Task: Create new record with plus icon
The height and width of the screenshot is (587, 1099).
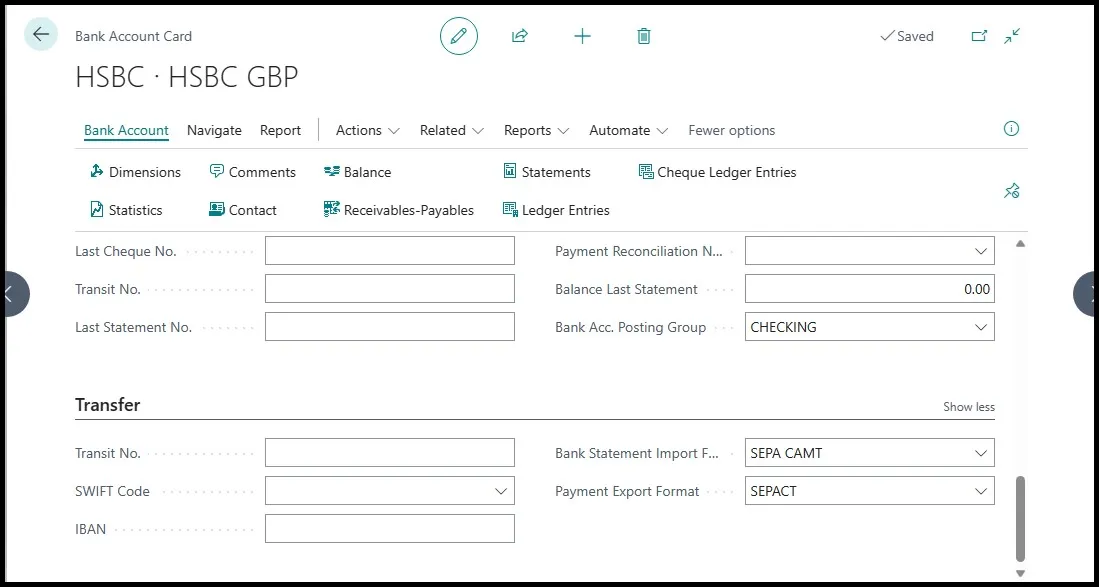Action: pyautogui.click(x=582, y=36)
